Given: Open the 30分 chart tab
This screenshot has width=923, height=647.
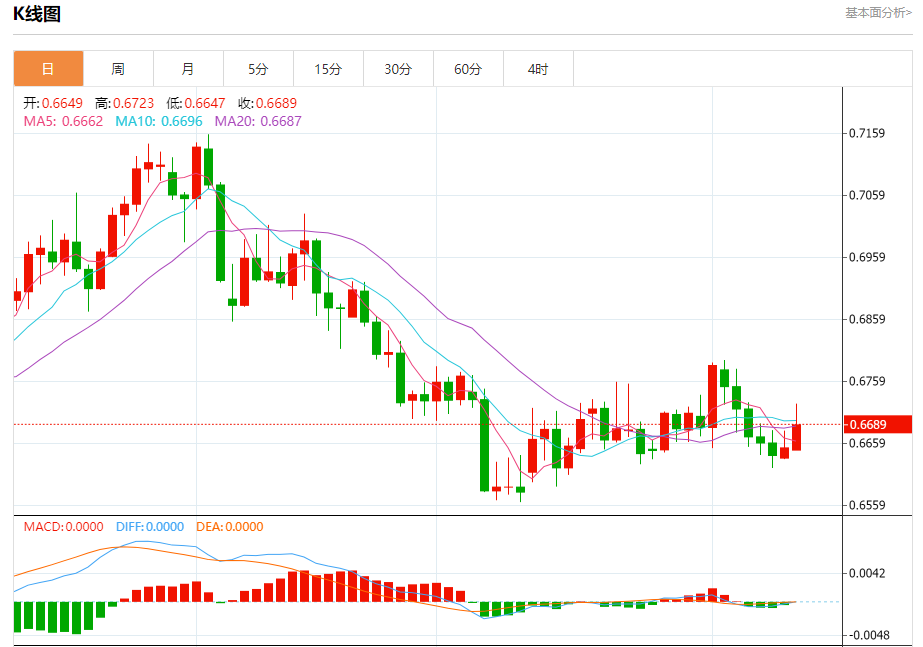Looking at the screenshot, I should coord(399,69).
